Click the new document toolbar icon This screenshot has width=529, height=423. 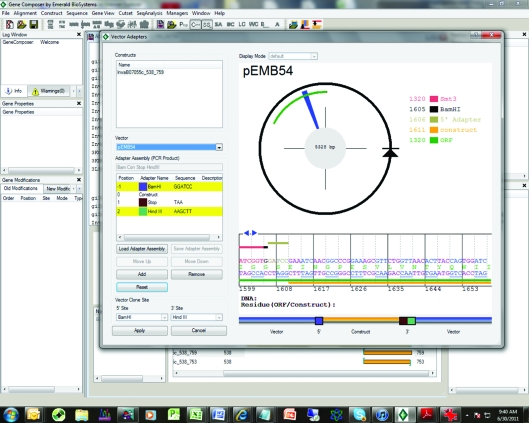[x=10, y=25]
